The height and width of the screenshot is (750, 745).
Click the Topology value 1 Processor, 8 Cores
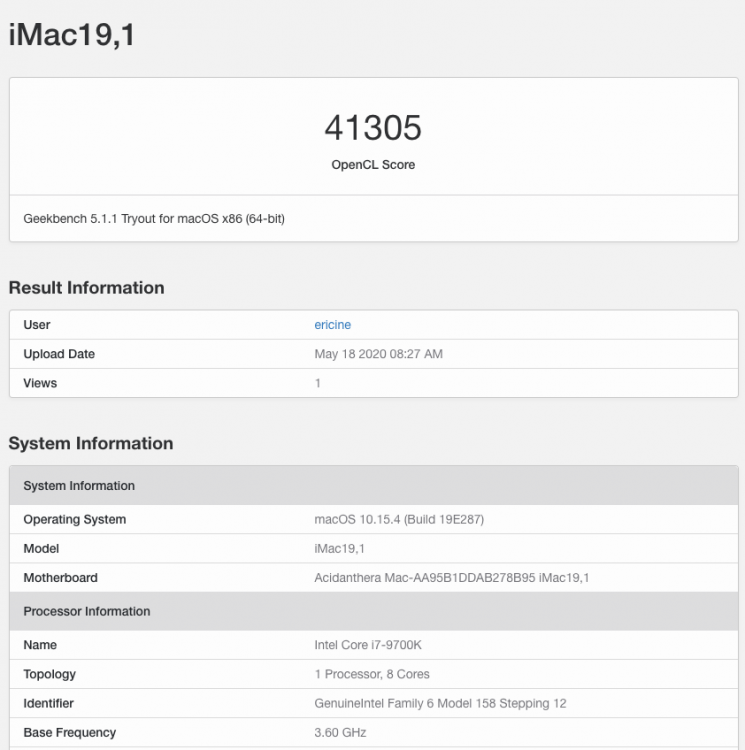(372, 674)
